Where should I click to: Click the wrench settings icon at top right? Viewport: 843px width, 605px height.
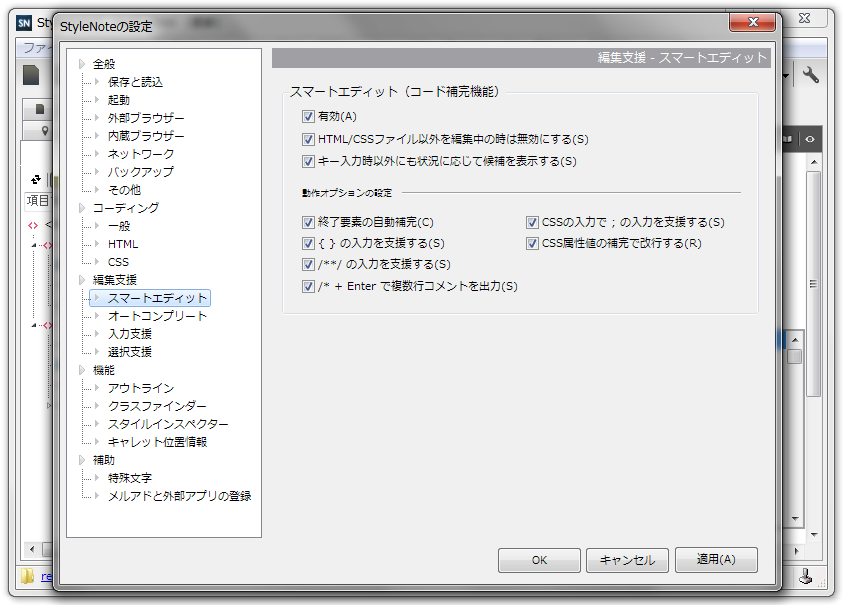click(812, 75)
